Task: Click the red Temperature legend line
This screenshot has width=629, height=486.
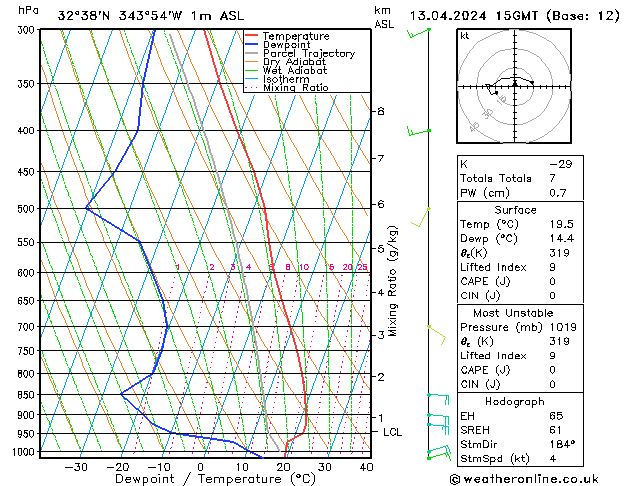Action: [251, 36]
